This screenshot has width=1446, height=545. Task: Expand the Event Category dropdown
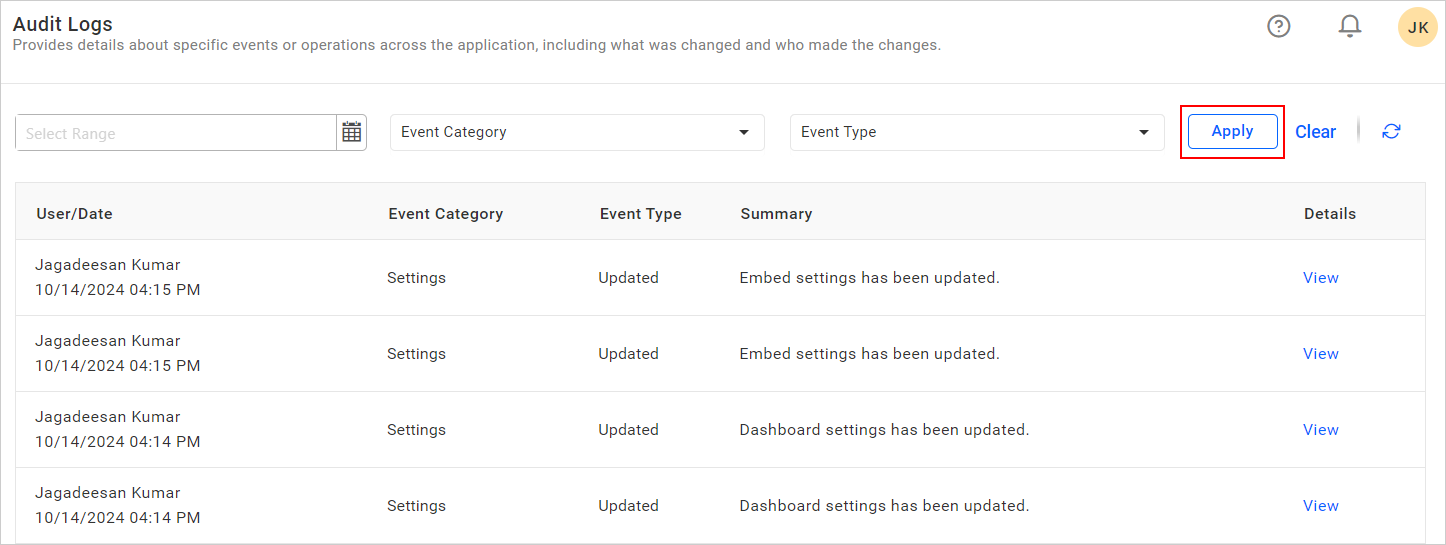click(577, 132)
